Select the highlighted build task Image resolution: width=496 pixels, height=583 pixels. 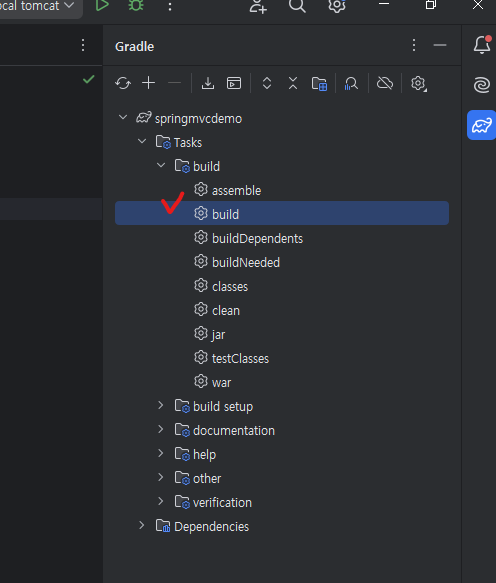tap(282, 213)
